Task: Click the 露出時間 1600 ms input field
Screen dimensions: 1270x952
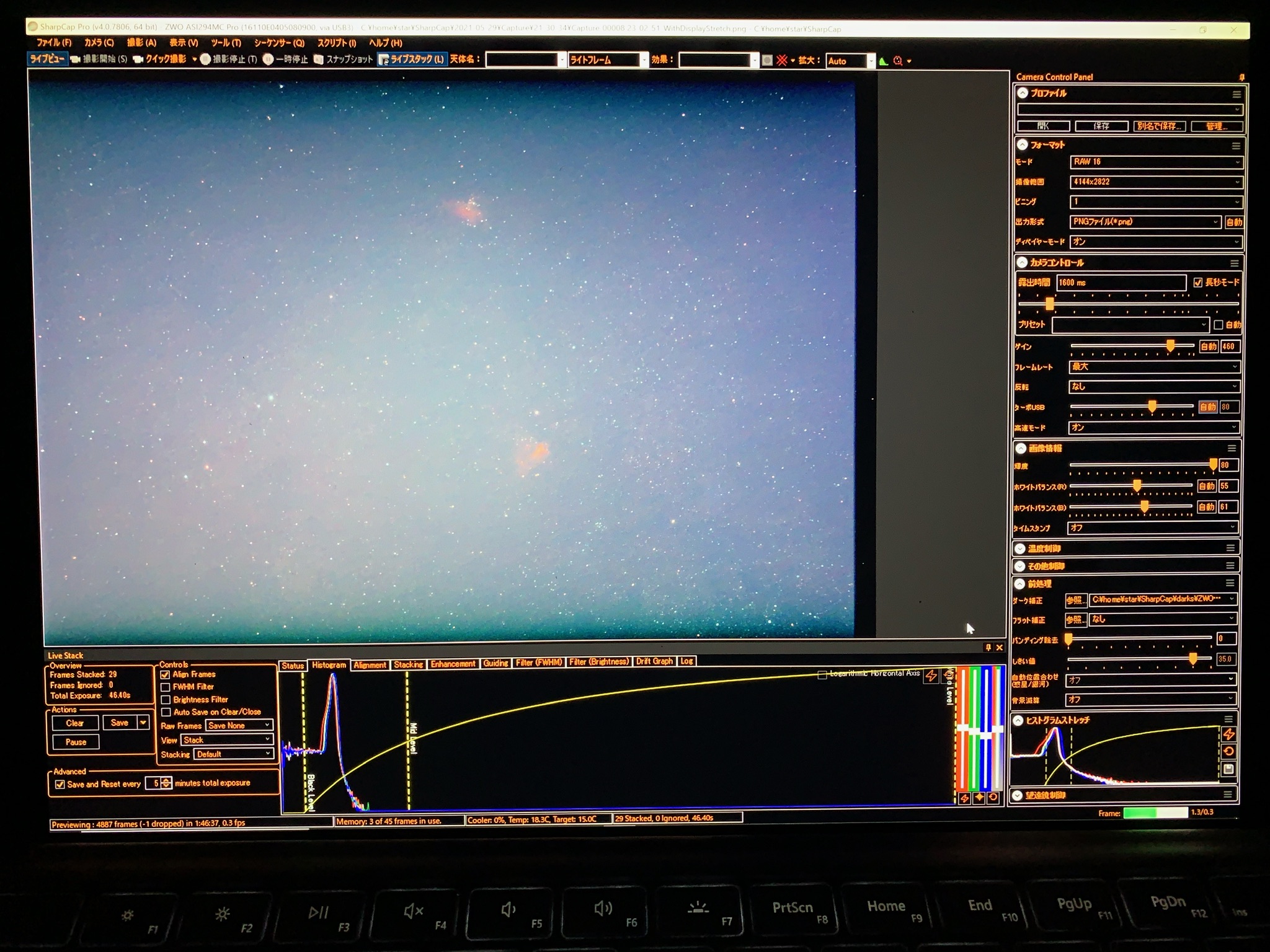Action: pyautogui.click(x=1121, y=283)
